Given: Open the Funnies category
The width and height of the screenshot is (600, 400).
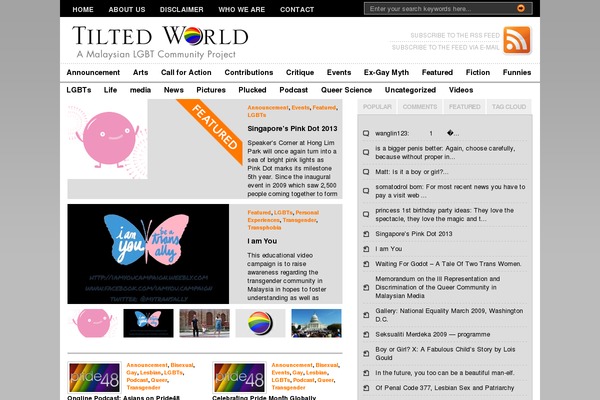Looking at the screenshot, I should 517,72.
